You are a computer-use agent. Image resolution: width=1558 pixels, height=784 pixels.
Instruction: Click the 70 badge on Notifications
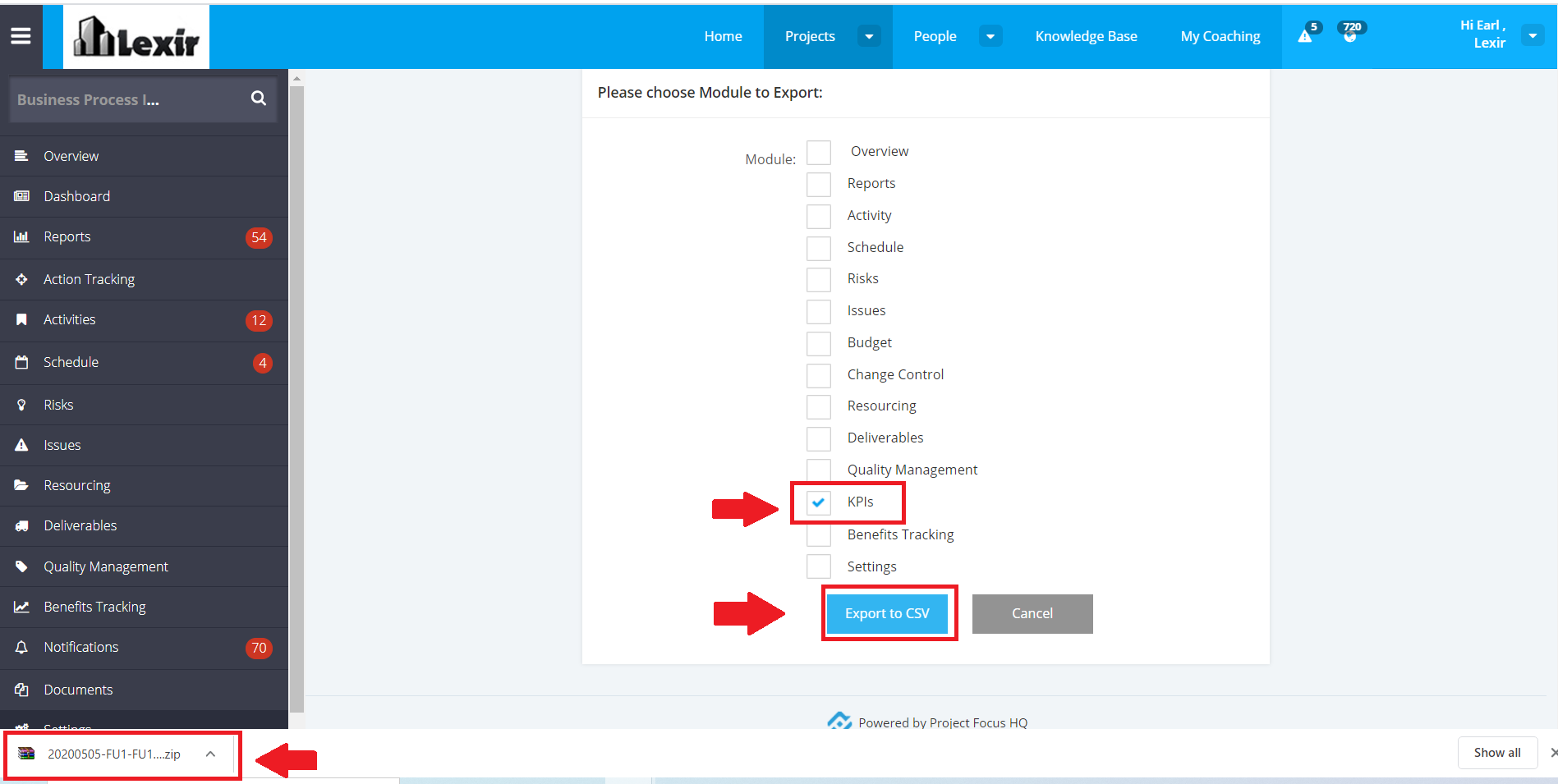259,648
